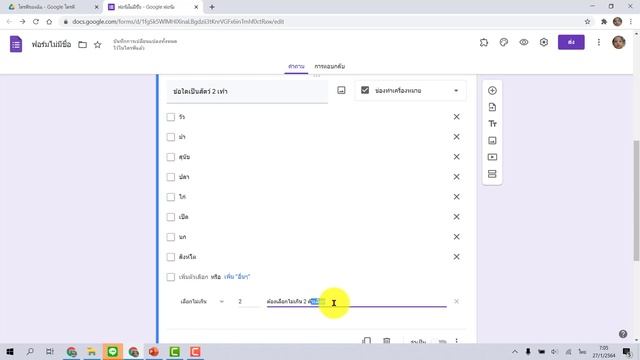Open the Google Forms home icon
Viewport: 640px width, 360px height.
click(16, 44)
